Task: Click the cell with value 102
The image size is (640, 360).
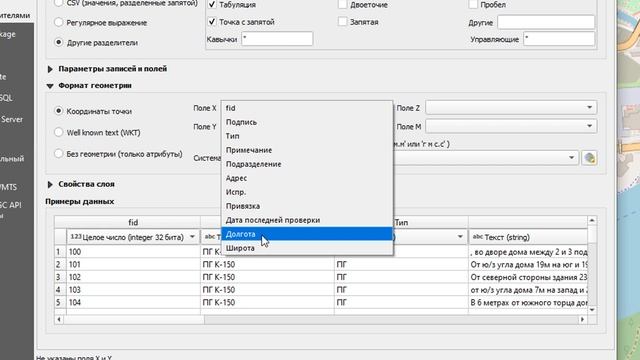Action: point(133,277)
